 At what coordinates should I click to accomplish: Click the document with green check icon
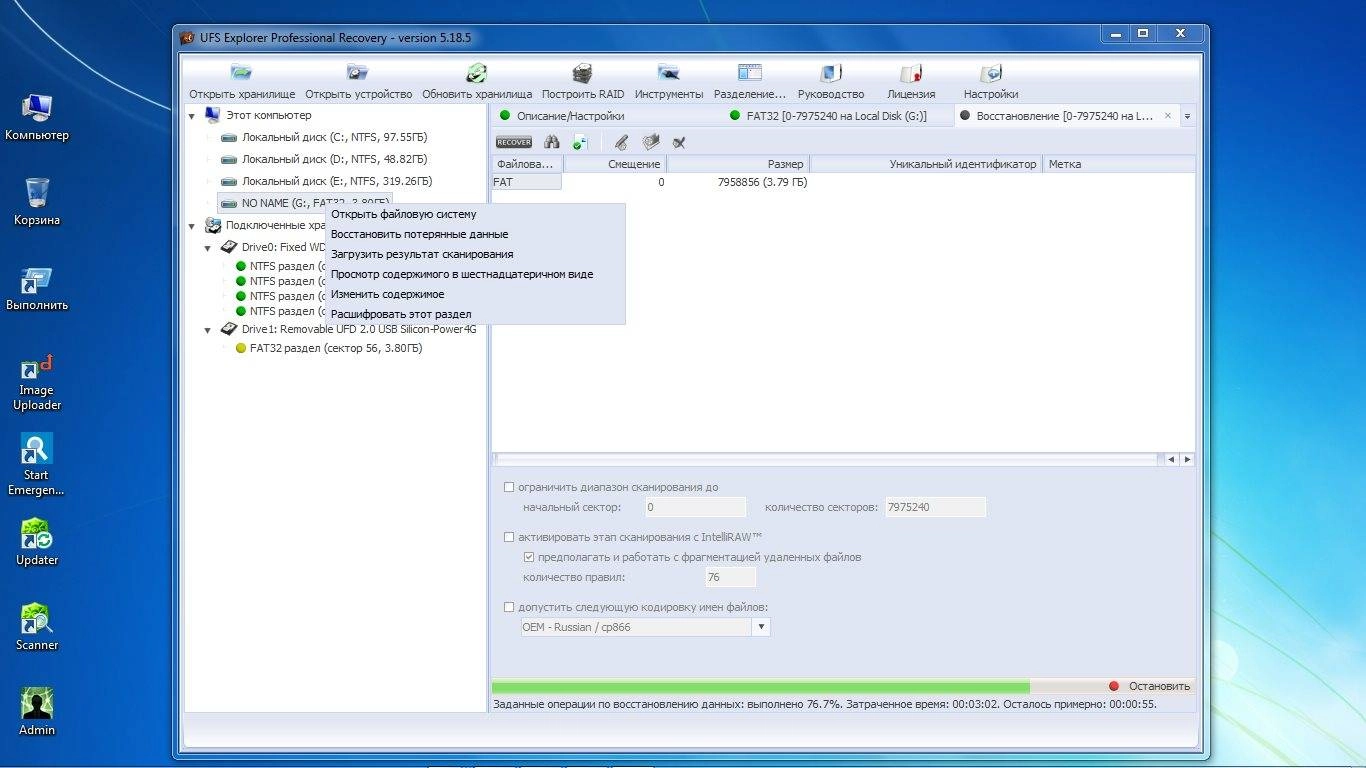click(x=580, y=142)
